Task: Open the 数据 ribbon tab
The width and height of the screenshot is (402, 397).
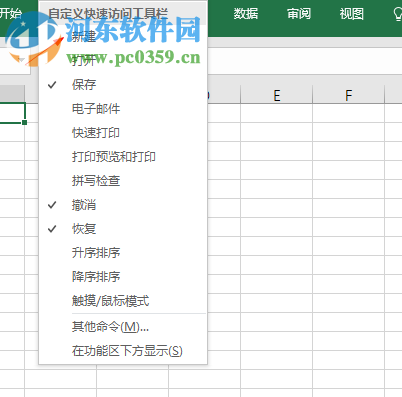Action: 246,14
